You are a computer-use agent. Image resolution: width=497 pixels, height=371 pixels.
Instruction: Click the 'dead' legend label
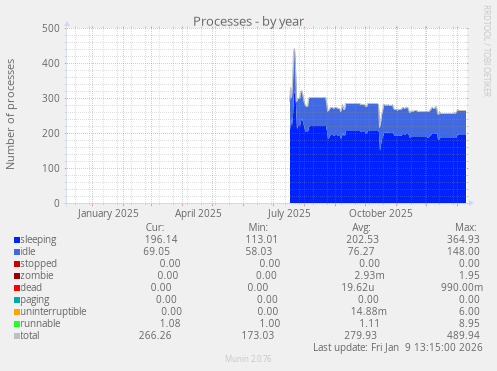coord(31,287)
